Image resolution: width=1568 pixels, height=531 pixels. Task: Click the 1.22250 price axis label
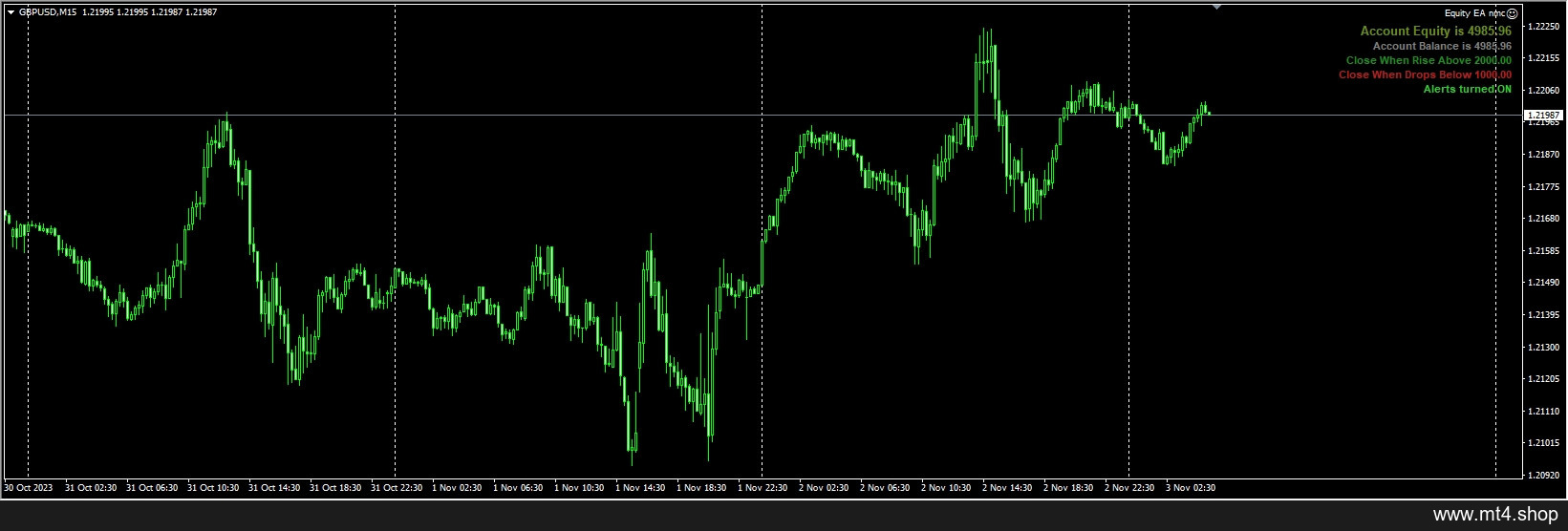click(x=1544, y=27)
